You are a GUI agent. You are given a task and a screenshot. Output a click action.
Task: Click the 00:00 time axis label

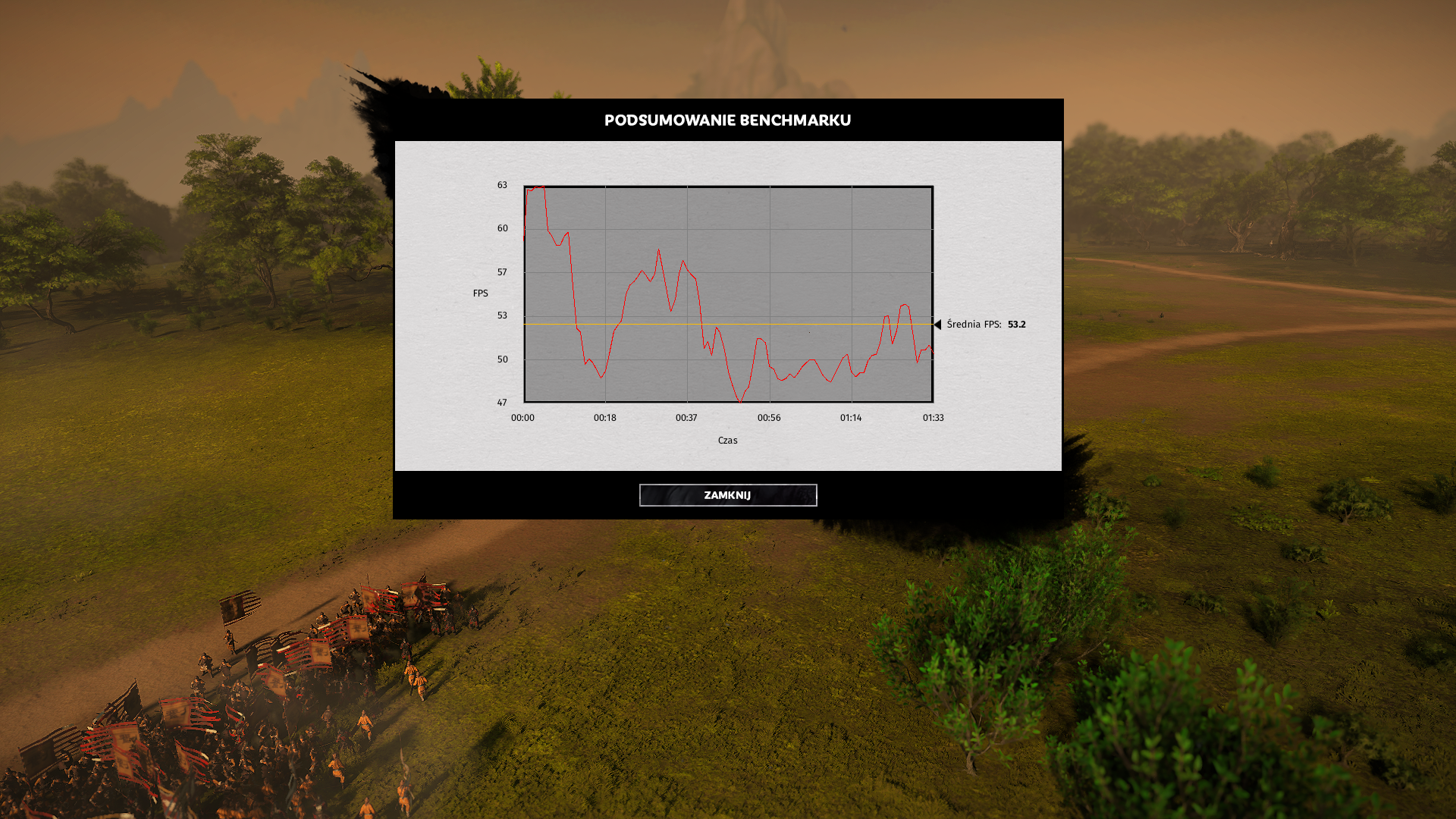point(522,418)
